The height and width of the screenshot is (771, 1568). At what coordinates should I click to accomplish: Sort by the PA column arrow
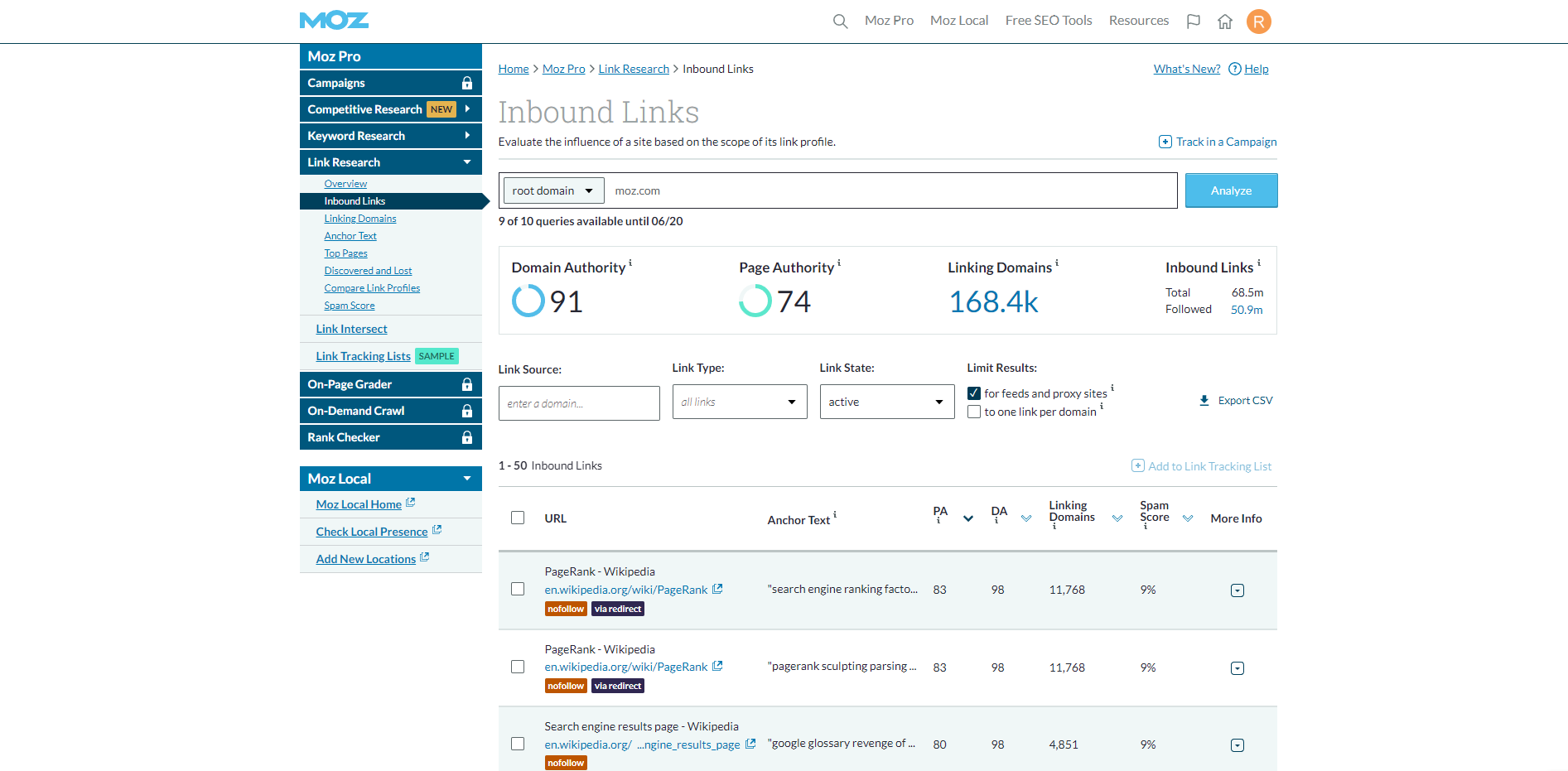(x=967, y=518)
